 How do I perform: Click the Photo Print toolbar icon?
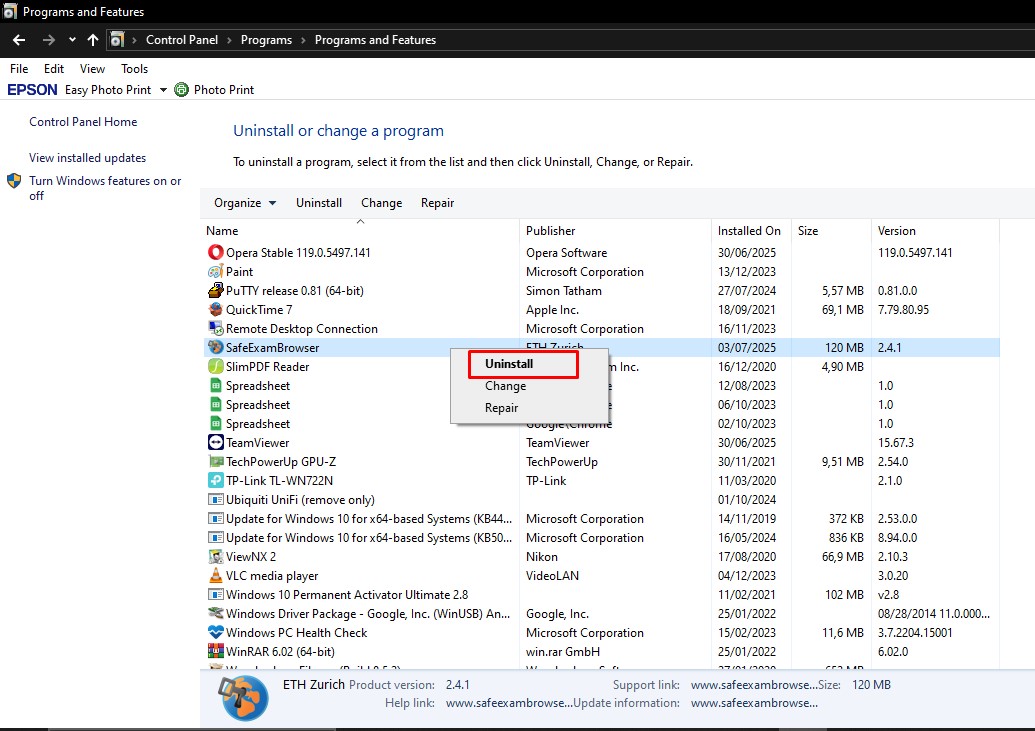coord(182,89)
